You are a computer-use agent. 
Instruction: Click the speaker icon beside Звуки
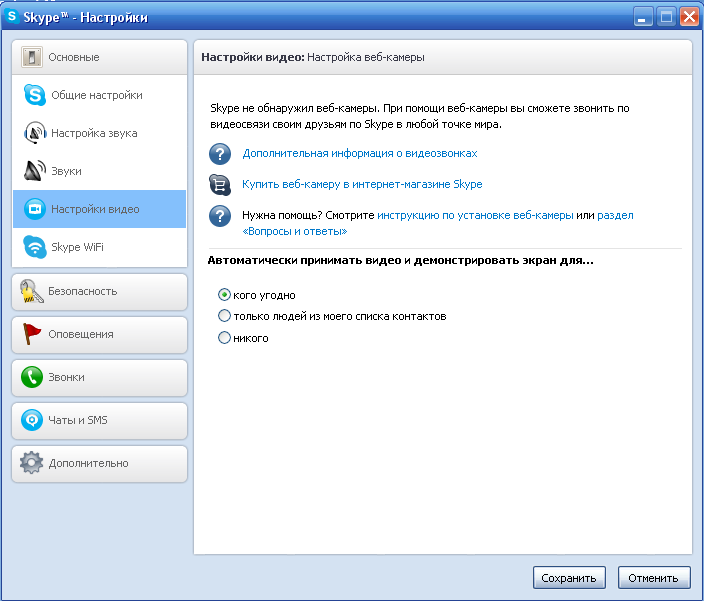click(x=35, y=171)
